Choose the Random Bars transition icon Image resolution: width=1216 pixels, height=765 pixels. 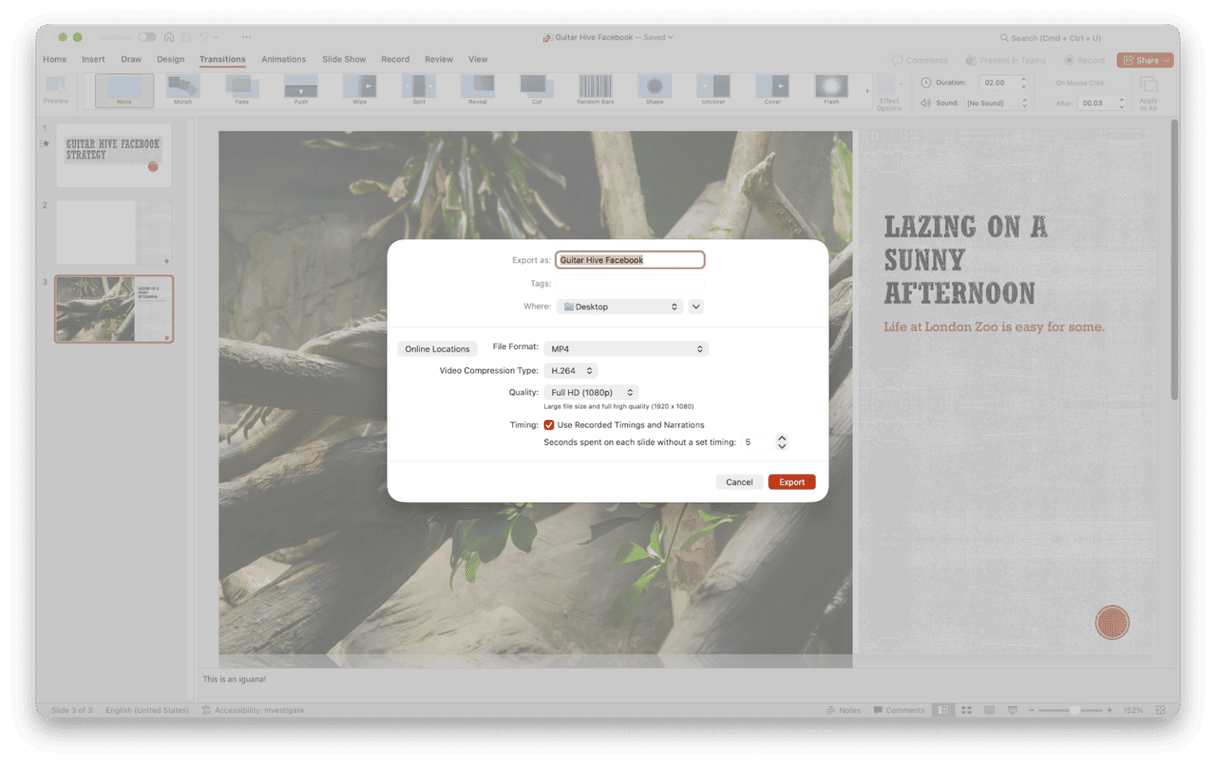pyautogui.click(x=595, y=89)
